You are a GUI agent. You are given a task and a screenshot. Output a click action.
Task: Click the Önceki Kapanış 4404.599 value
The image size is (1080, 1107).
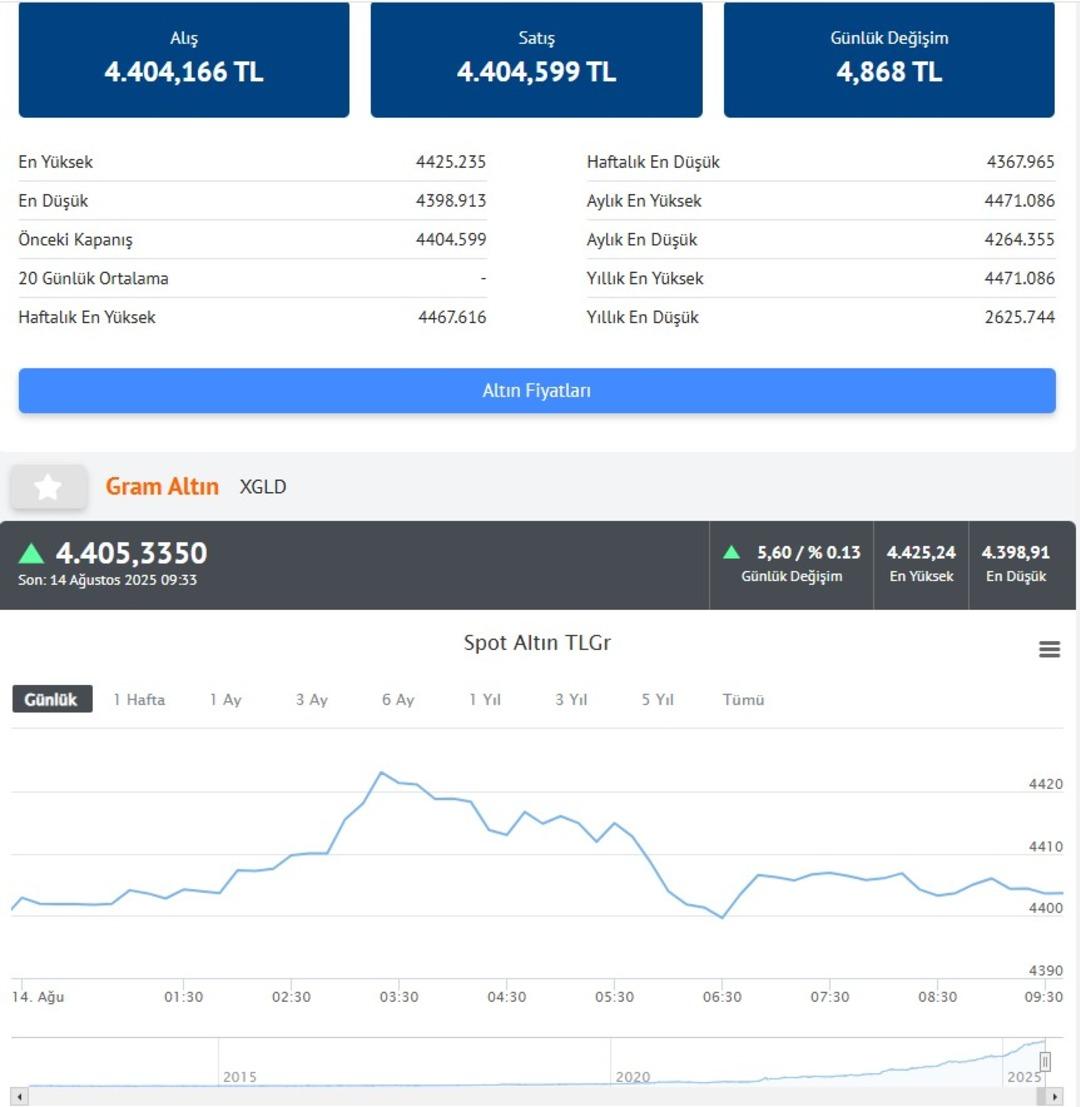(450, 239)
